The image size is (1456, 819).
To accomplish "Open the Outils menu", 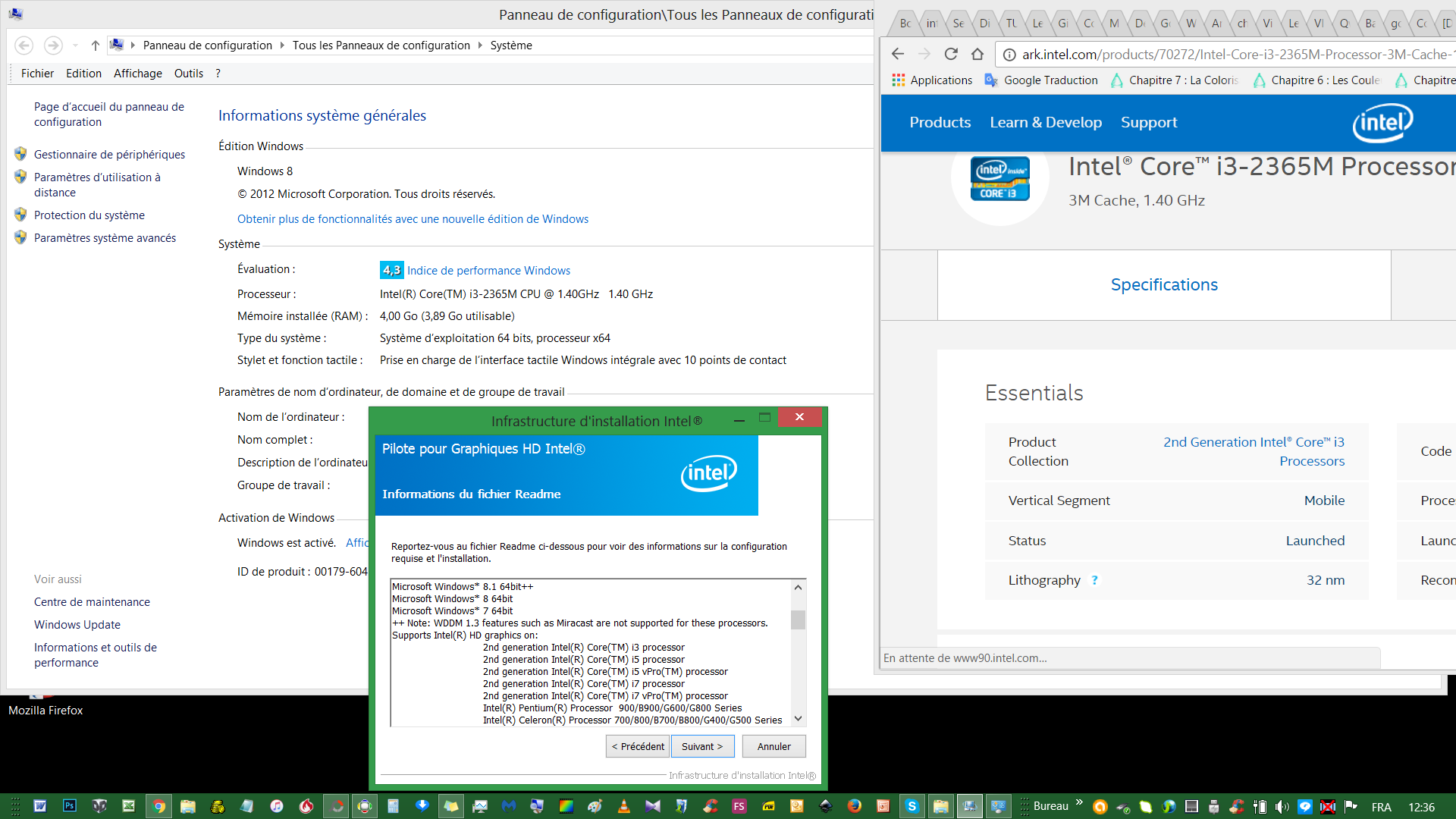I will 188,74.
